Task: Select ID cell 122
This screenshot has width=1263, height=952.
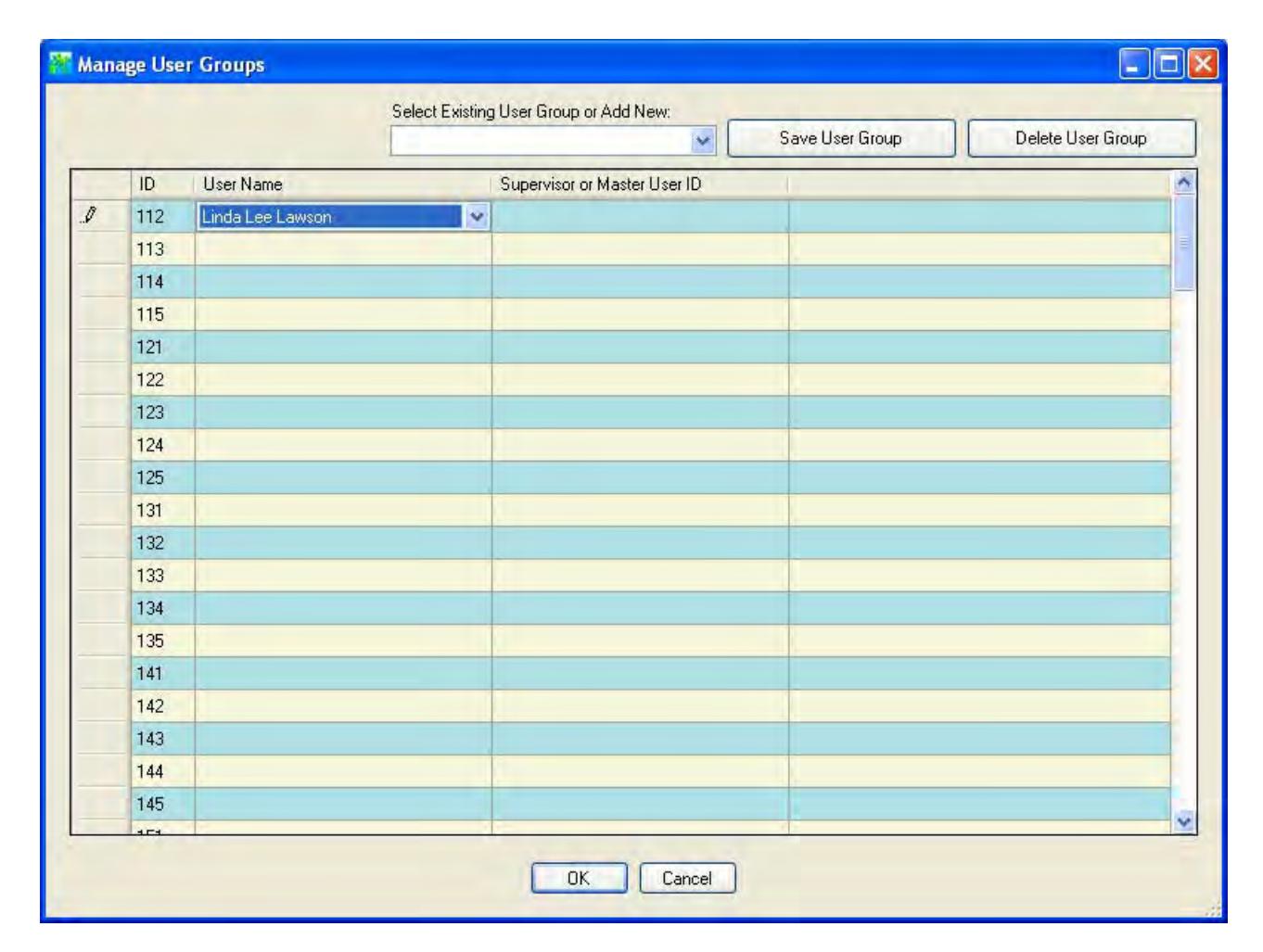Action: tap(162, 380)
